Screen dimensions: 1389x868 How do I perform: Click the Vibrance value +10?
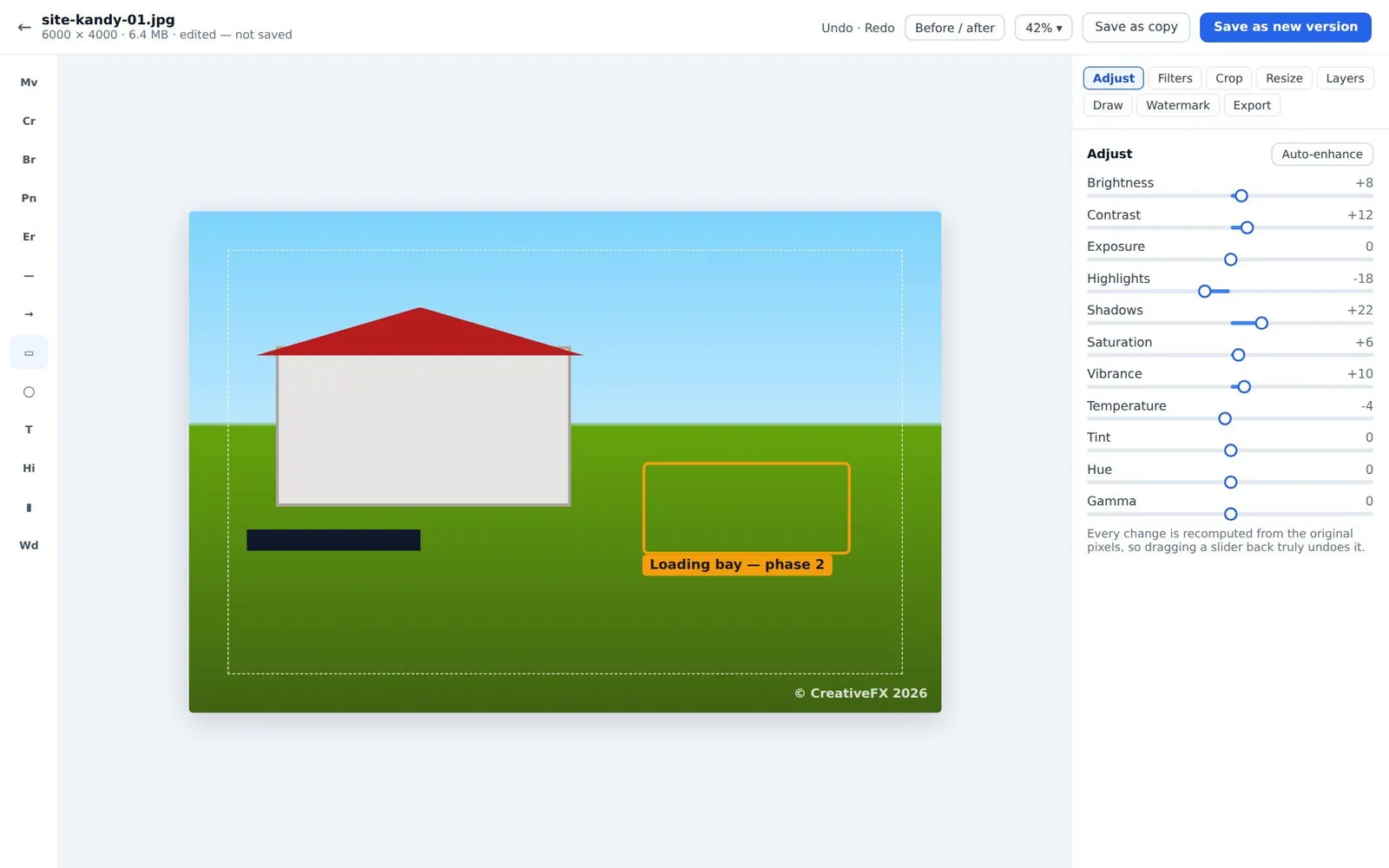(x=1359, y=374)
